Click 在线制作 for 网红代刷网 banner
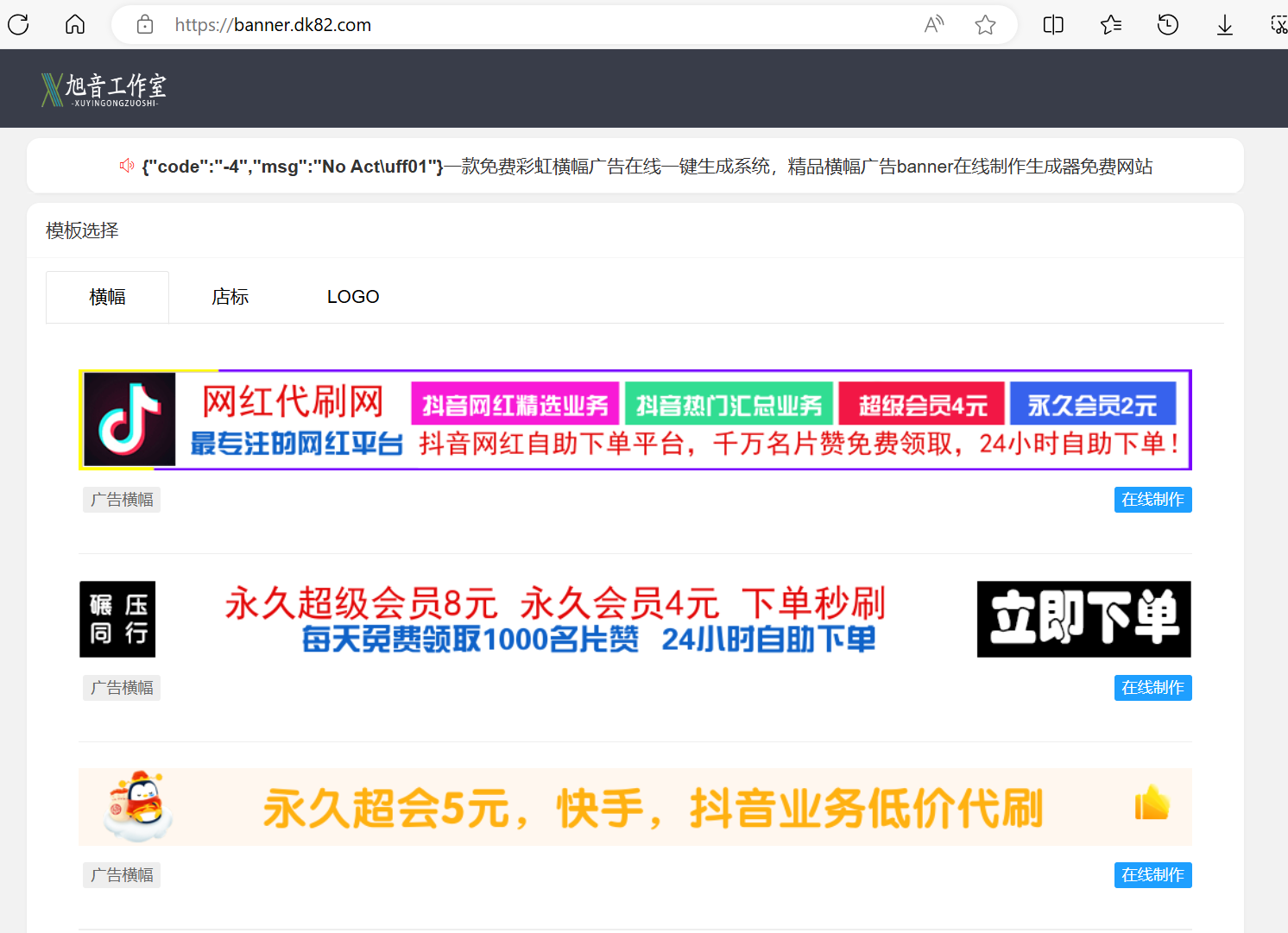 pos(1152,500)
